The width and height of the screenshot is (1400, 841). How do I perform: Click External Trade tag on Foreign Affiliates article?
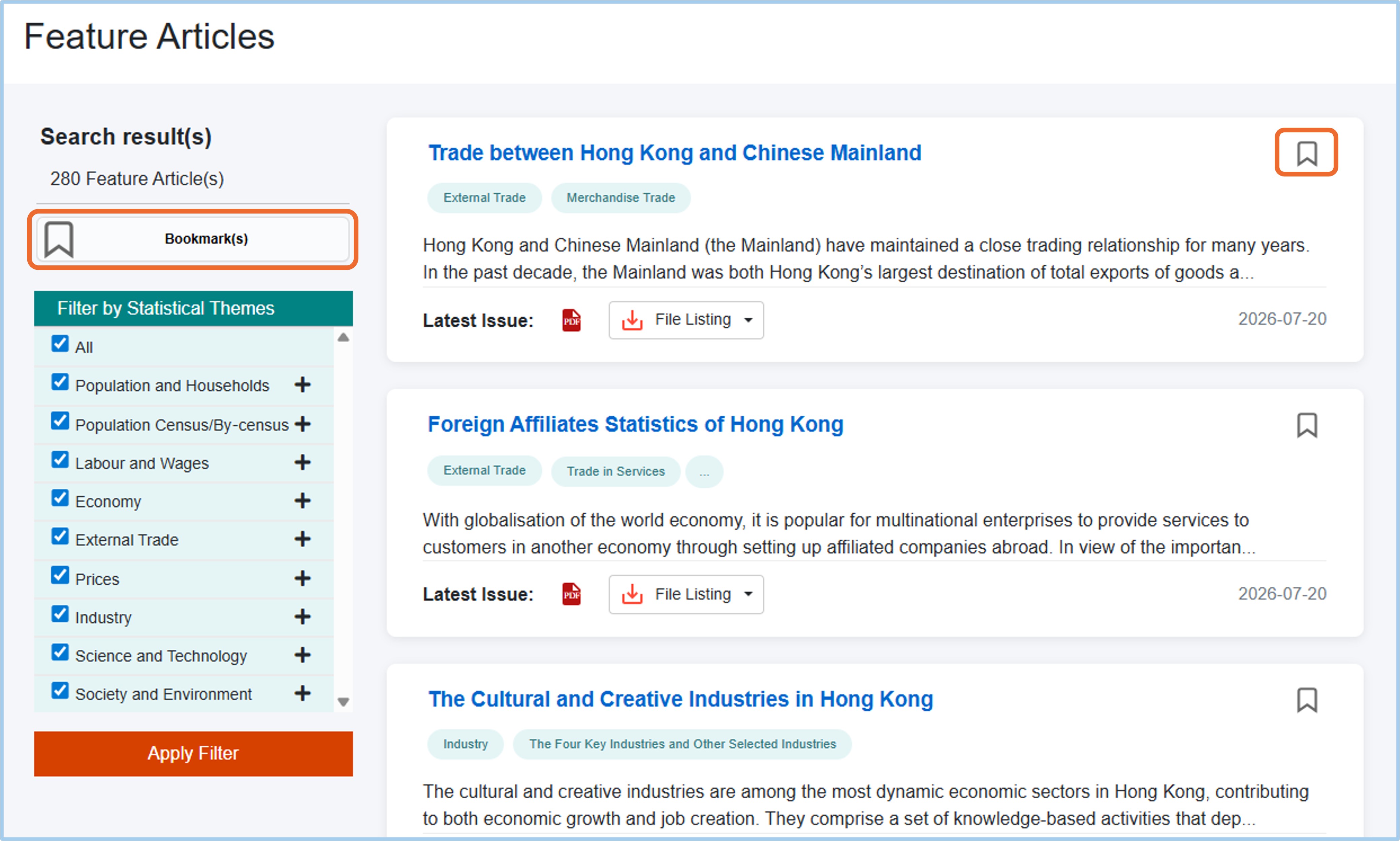click(485, 471)
